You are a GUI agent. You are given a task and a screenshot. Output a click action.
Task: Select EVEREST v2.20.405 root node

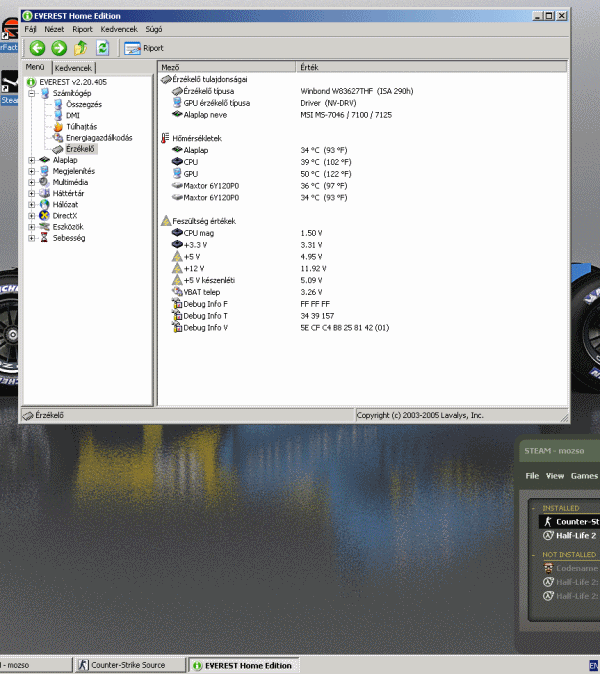tap(73, 82)
